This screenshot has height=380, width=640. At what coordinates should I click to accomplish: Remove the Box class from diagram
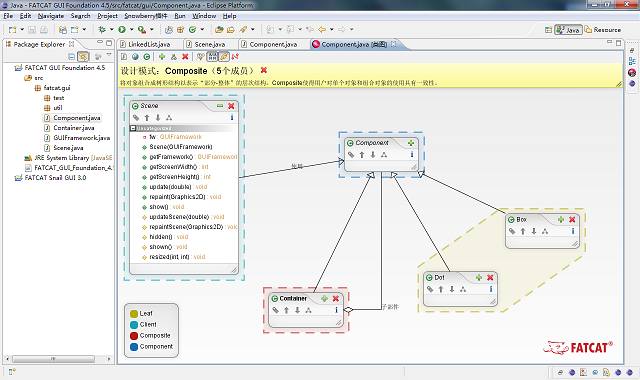click(x=572, y=220)
